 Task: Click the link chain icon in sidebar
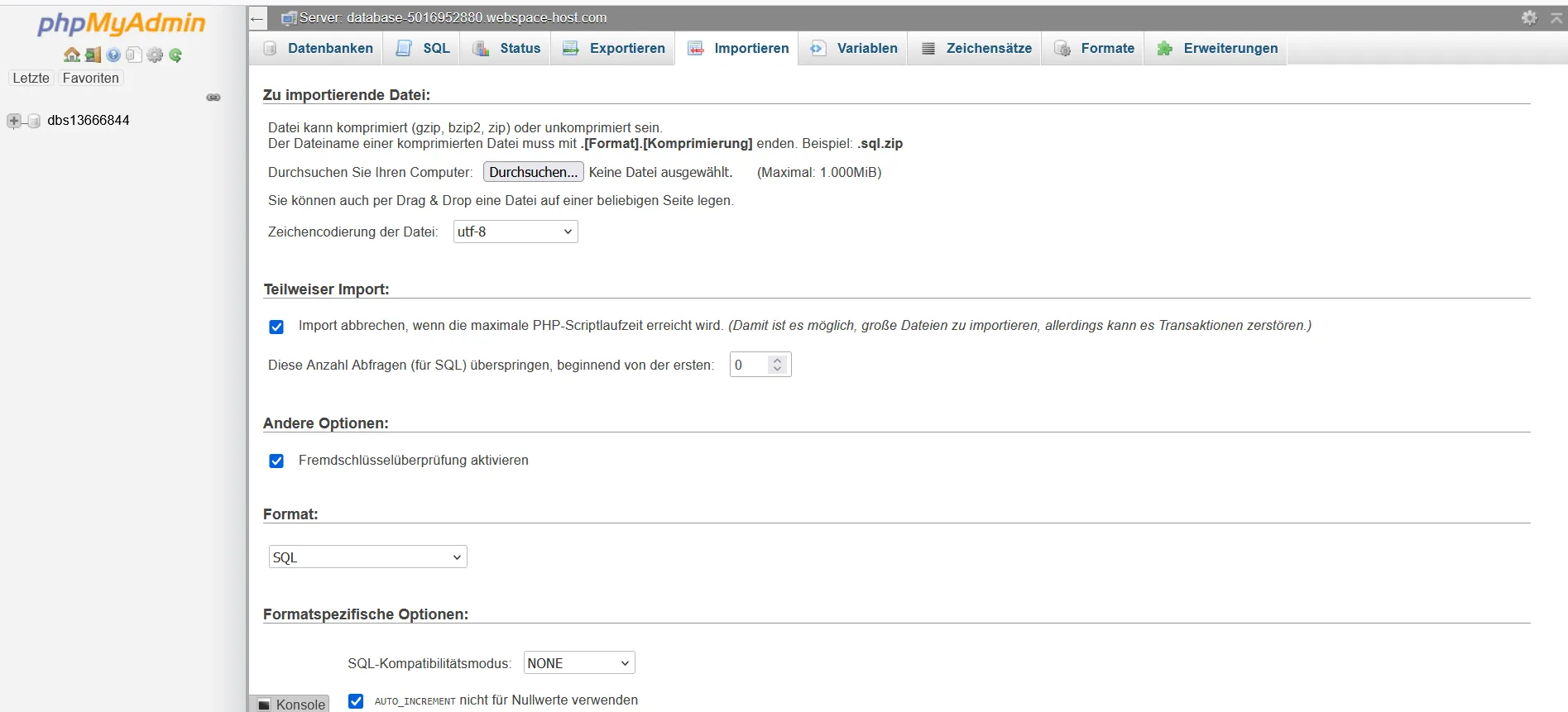coord(213,98)
